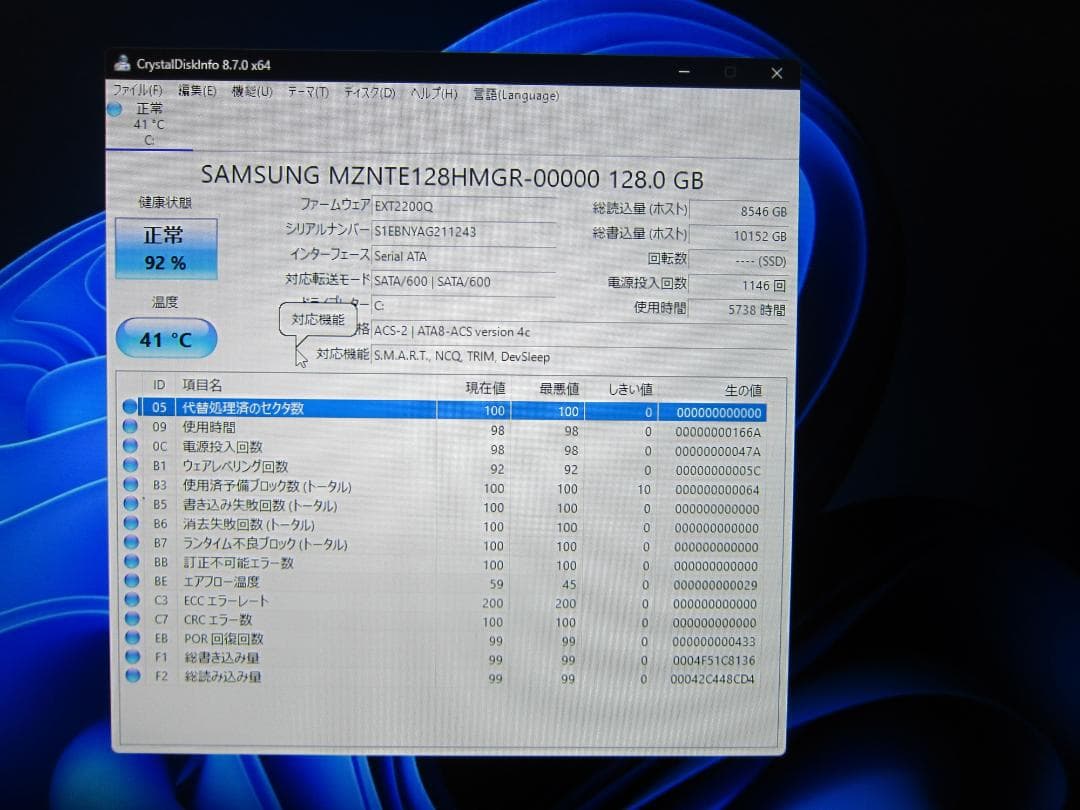Click the CrystalDiskInfo title bar app icon

click(122, 63)
